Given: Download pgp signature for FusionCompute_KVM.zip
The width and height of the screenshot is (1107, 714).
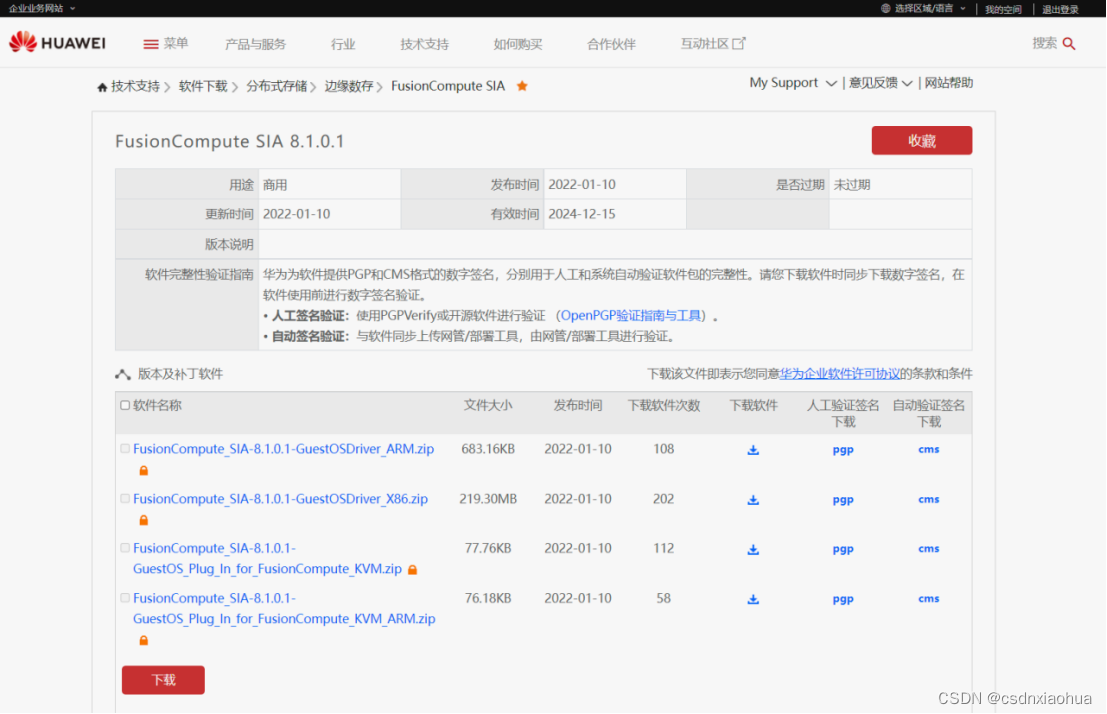Looking at the screenshot, I should [x=843, y=549].
